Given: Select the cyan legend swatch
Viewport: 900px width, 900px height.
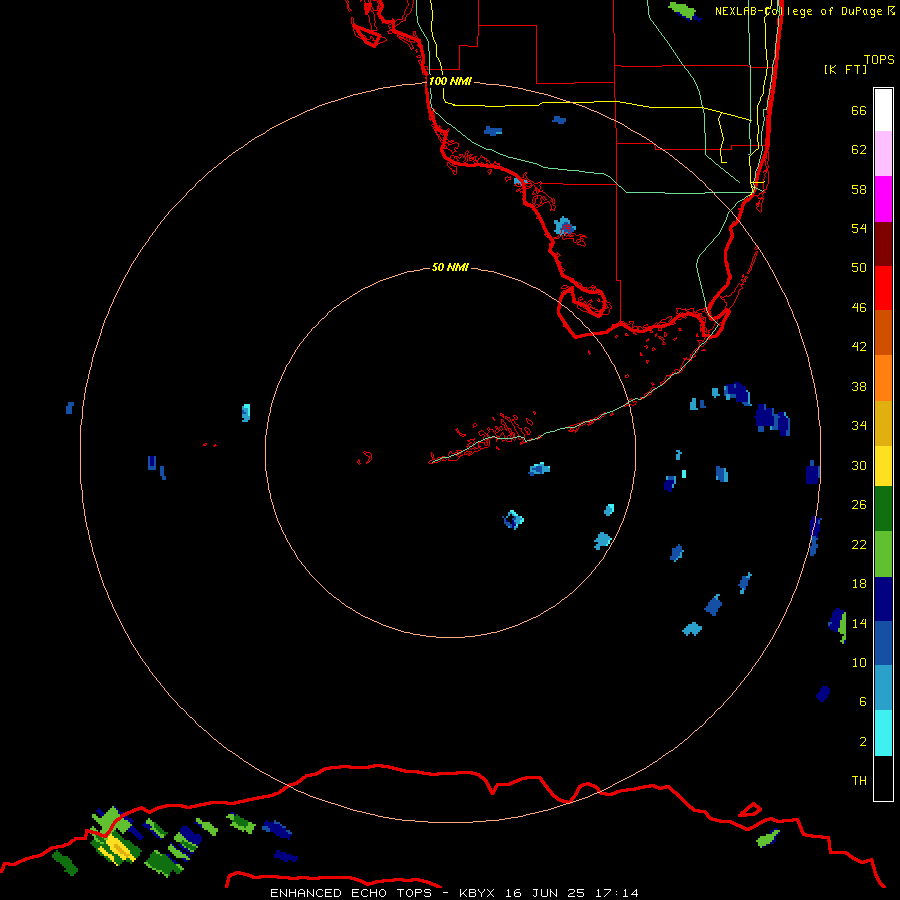Looking at the screenshot, I should (x=883, y=733).
